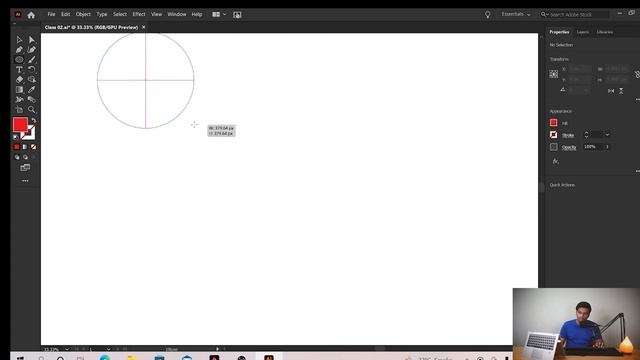640x360 pixels.
Task: Select the Gradient tool
Action: (19, 89)
